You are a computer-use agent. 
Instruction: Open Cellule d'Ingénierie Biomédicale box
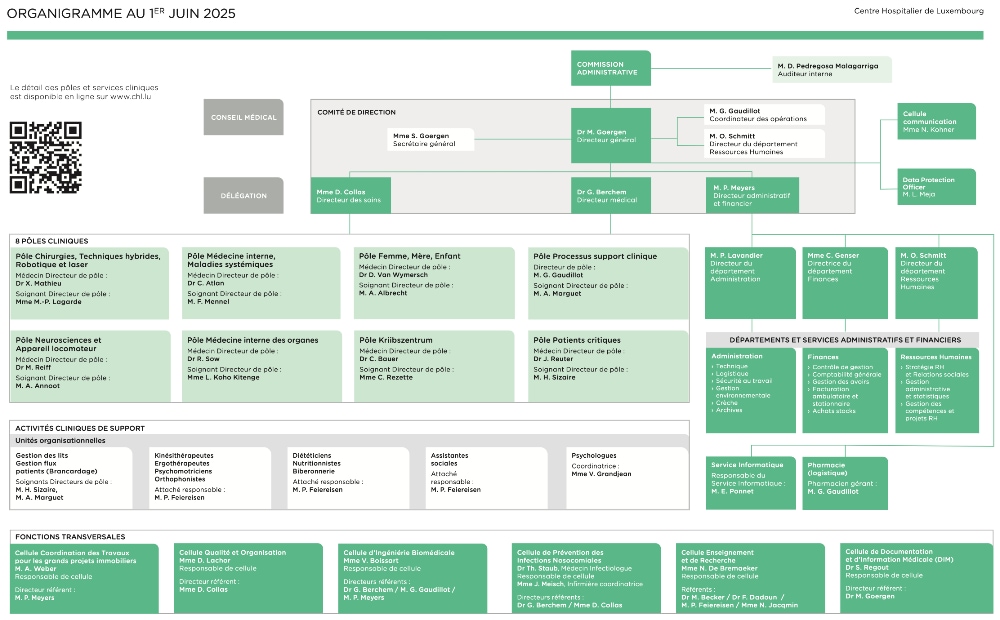coord(413,578)
